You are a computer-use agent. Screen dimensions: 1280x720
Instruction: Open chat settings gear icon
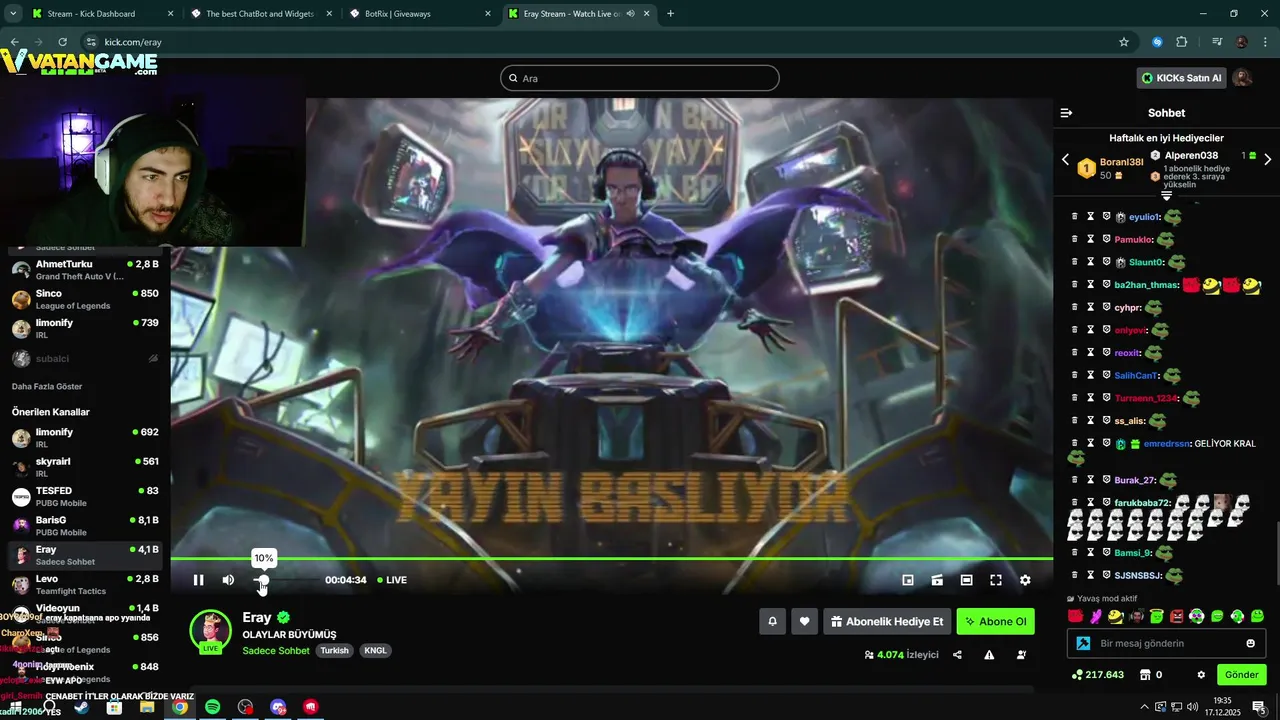pos(1201,675)
